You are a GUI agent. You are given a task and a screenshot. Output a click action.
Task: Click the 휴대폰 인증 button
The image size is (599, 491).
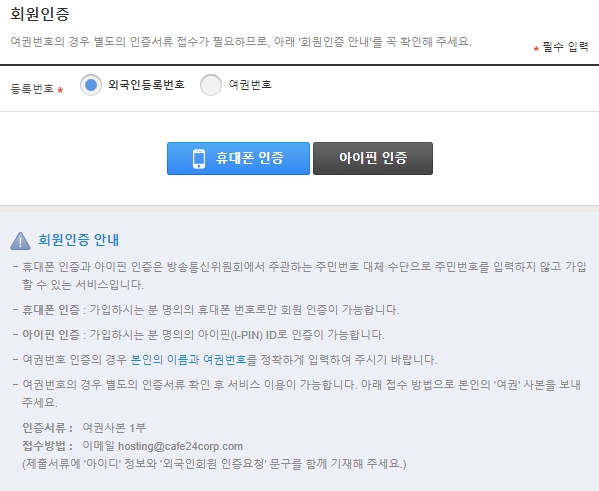(x=238, y=158)
